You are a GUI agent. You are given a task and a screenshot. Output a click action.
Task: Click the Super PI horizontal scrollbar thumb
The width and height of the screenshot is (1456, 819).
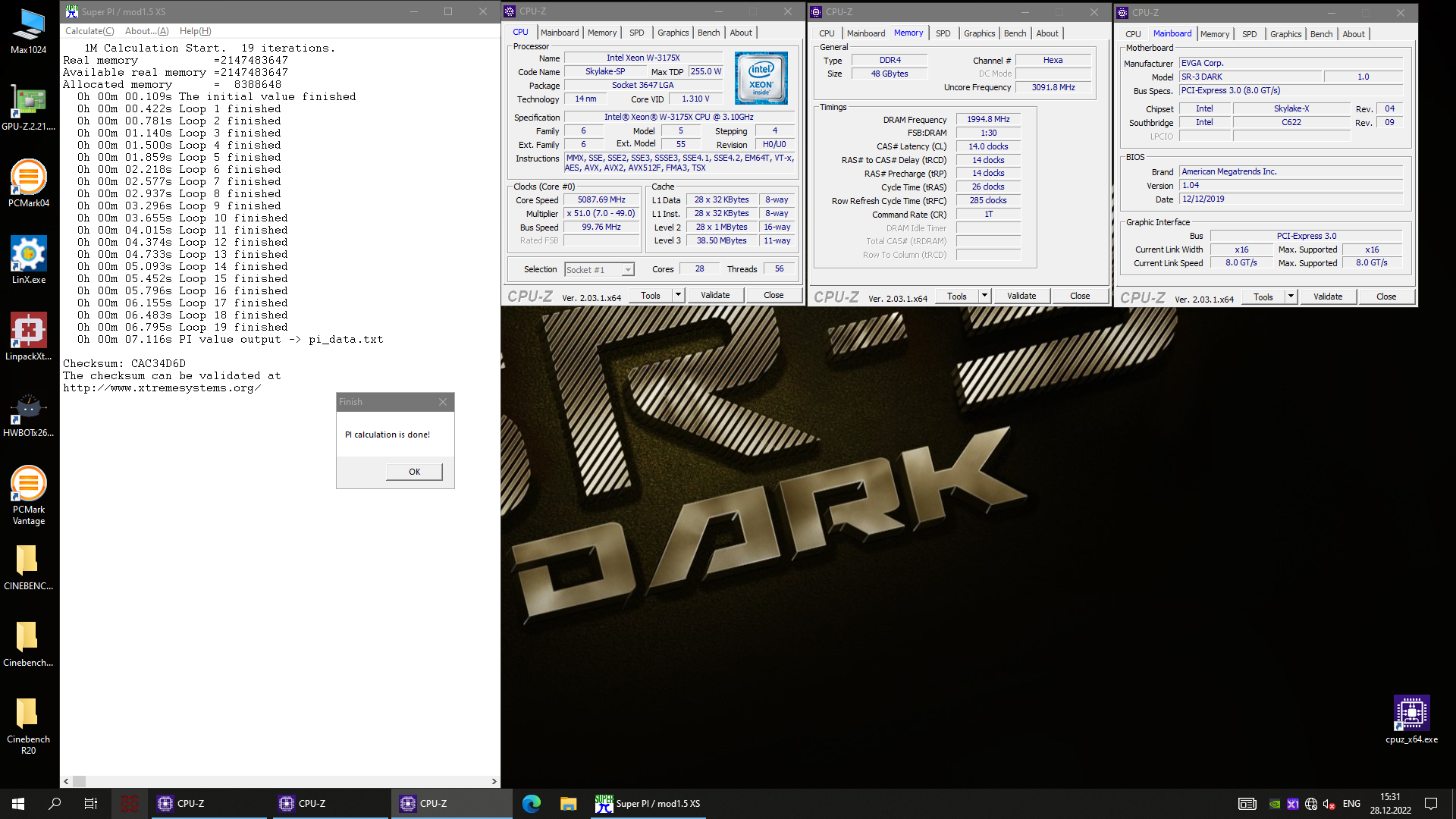click(79, 781)
